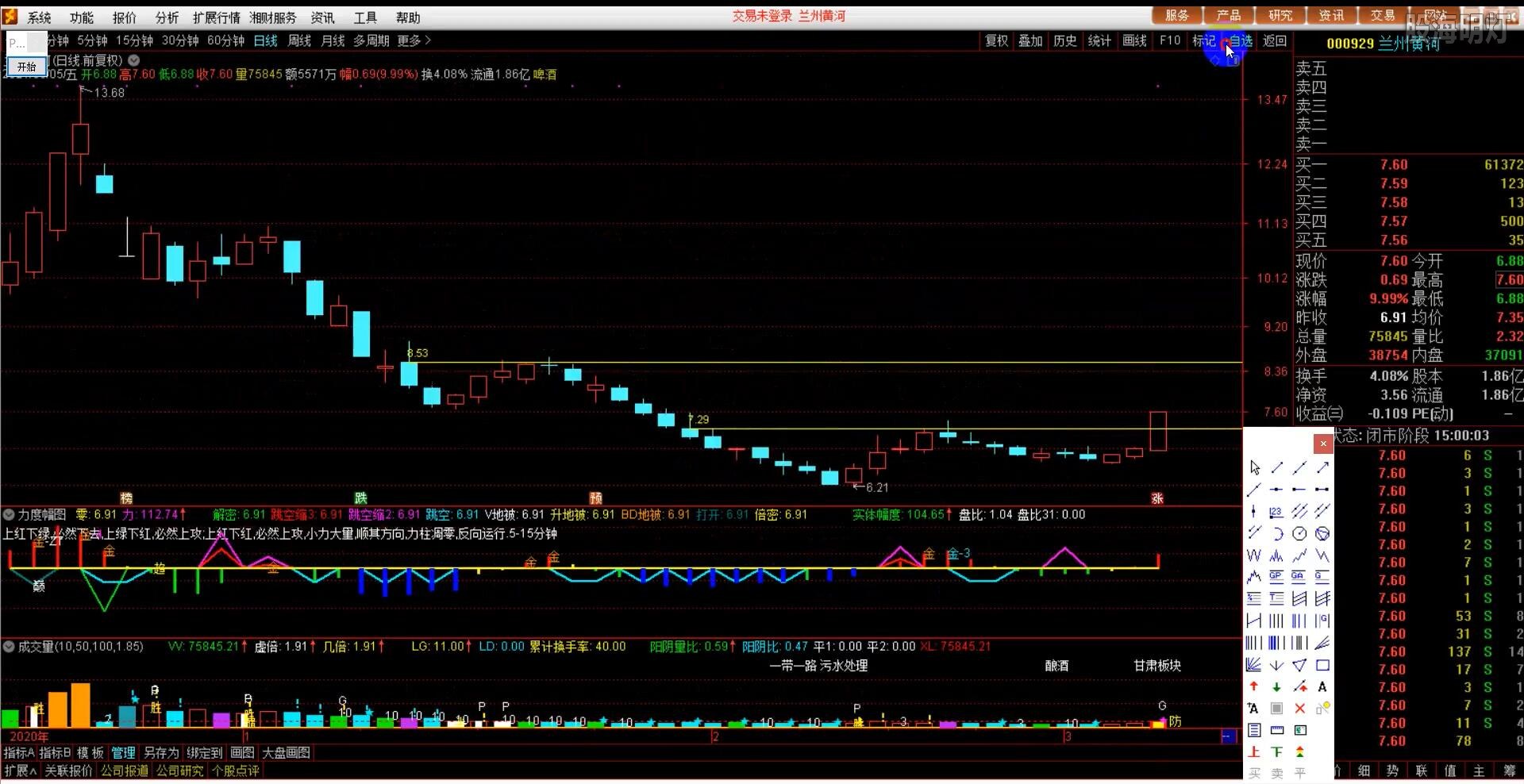
Task: Pick the G line tool
Action: click(x=1322, y=576)
